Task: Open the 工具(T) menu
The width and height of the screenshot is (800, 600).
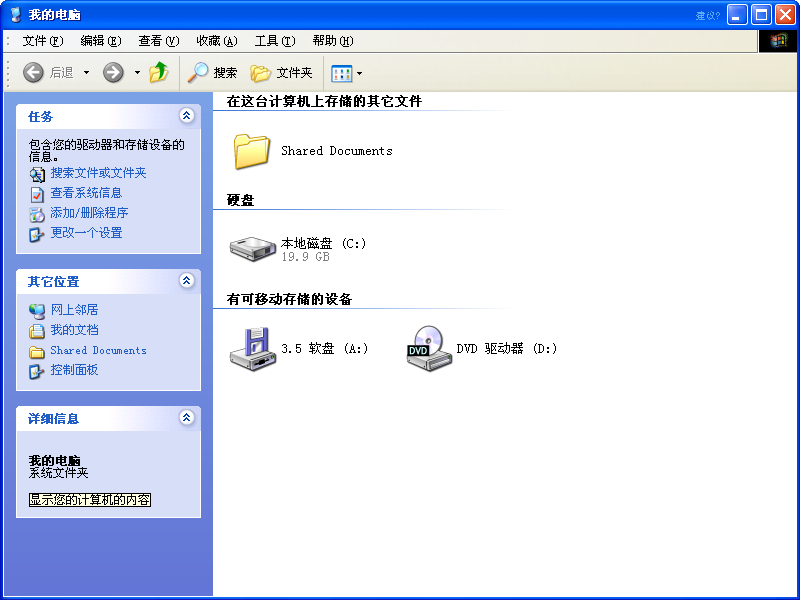Action: (275, 41)
